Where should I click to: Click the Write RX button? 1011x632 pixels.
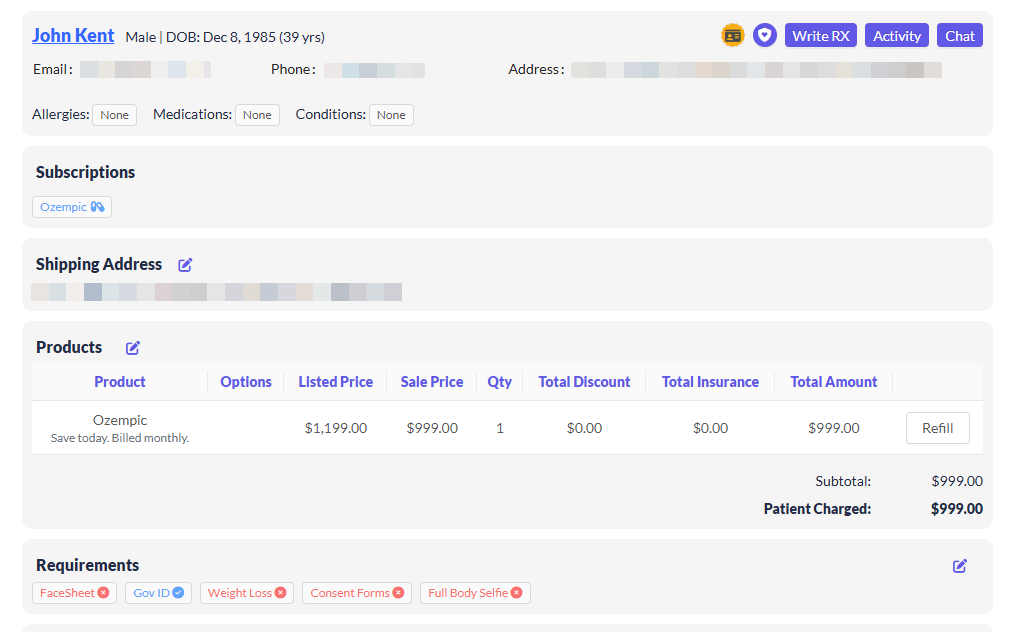[x=821, y=35]
